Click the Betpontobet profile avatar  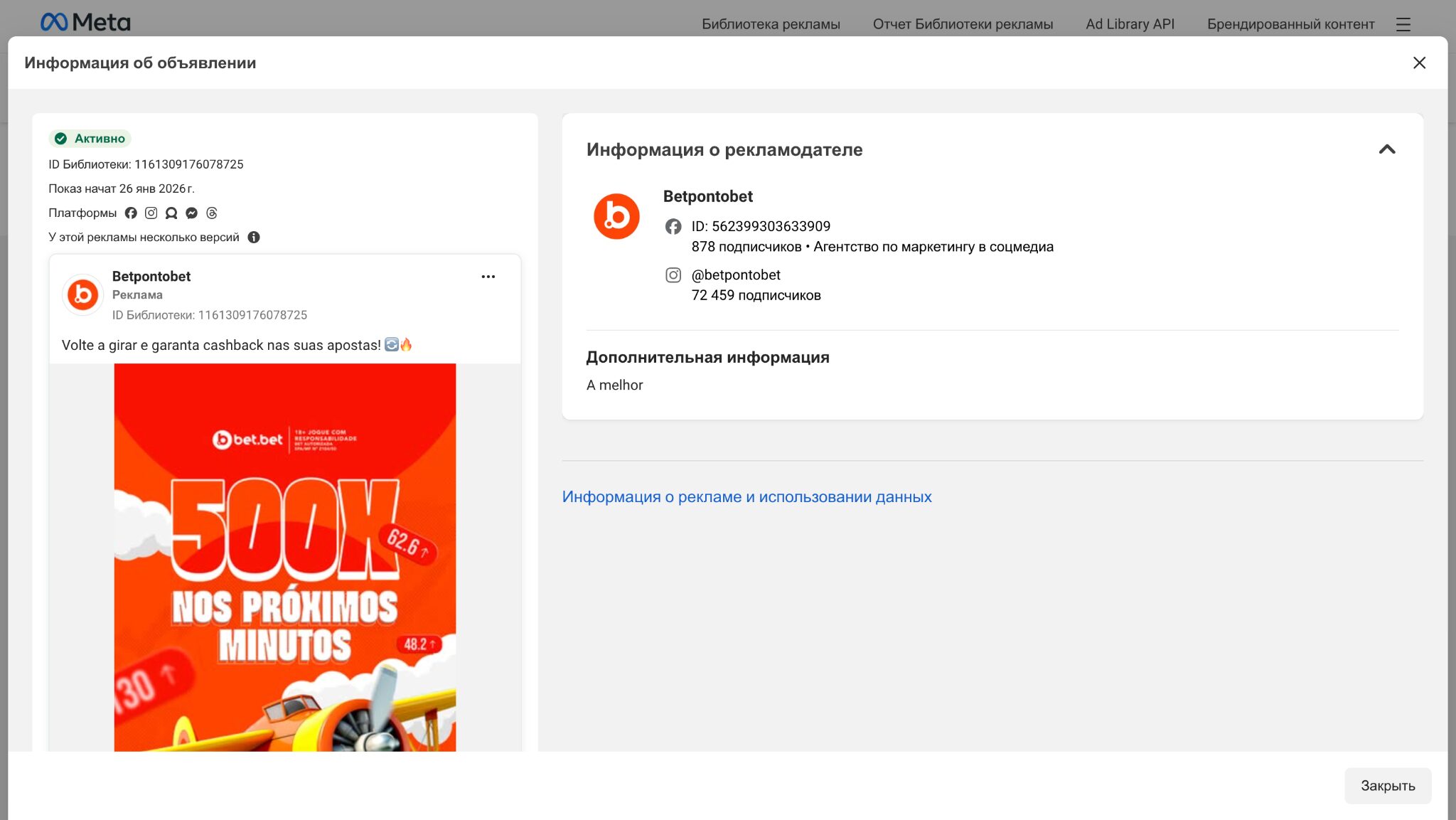point(617,215)
